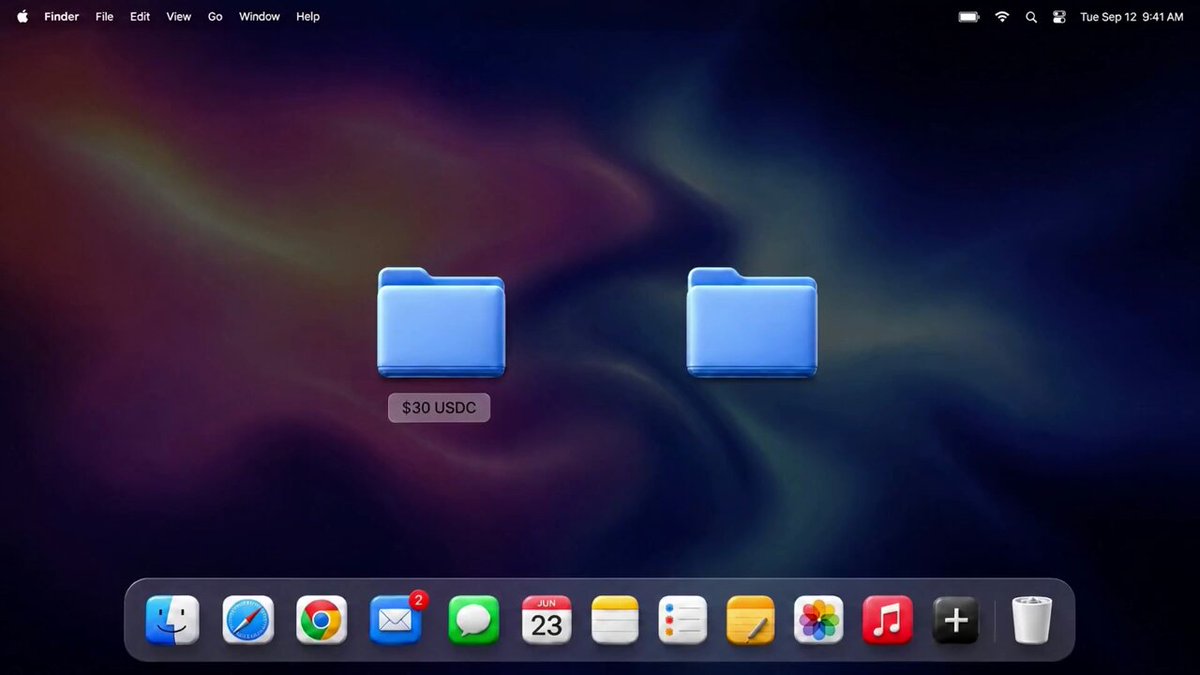Open the Wi-Fi status menu

(x=1002, y=17)
